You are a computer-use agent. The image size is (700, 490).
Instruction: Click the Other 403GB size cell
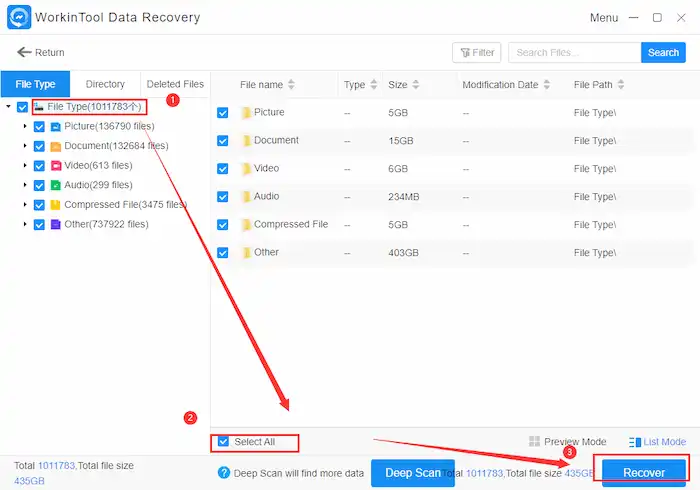[403, 253]
